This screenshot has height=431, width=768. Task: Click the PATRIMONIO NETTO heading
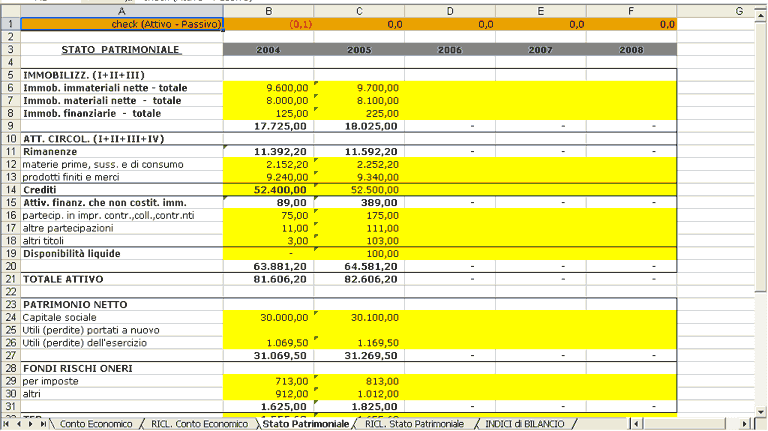coord(75,305)
